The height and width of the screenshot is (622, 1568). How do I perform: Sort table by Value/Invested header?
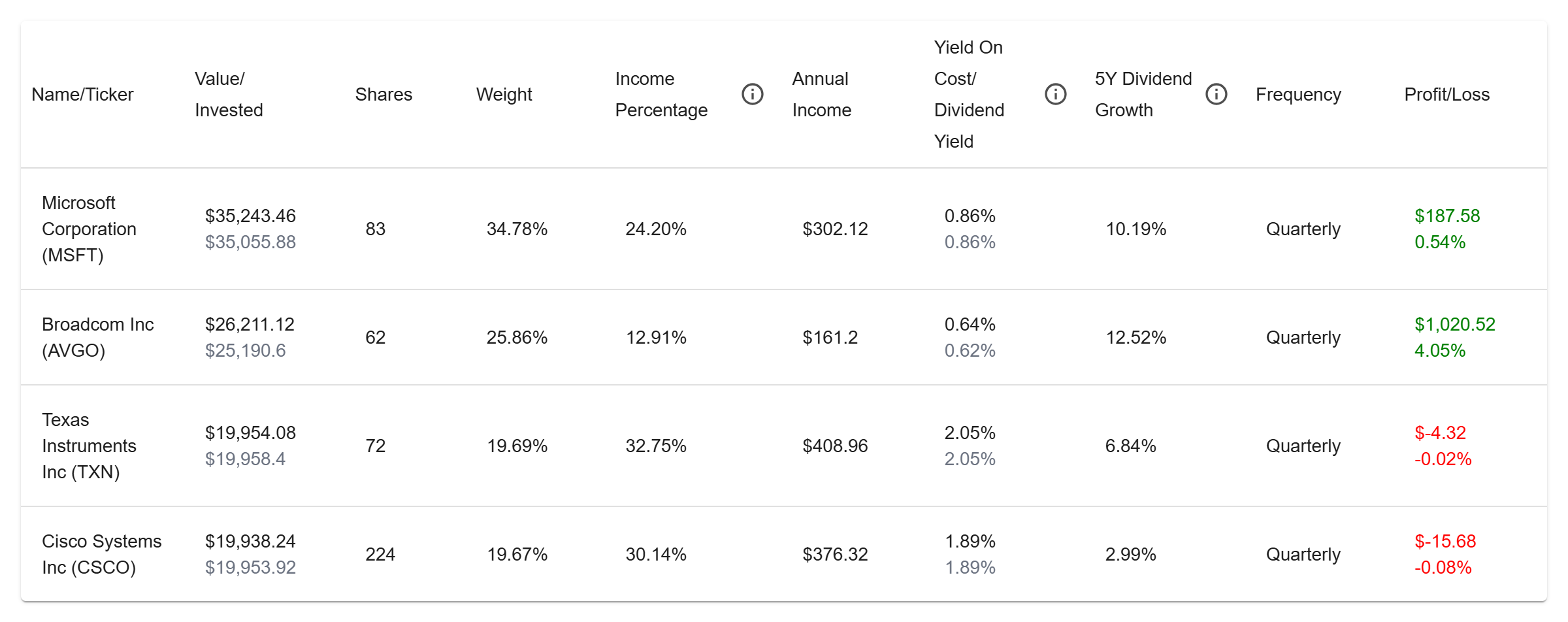pyautogui.click(x=229, y=95)
